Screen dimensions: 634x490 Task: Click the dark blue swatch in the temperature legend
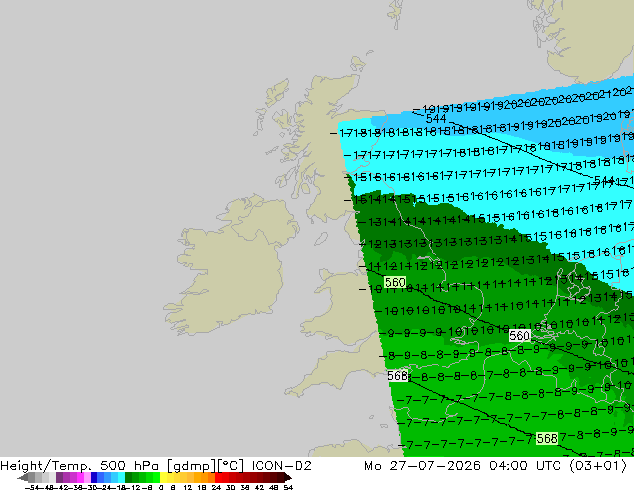click(x=94, y=477)
